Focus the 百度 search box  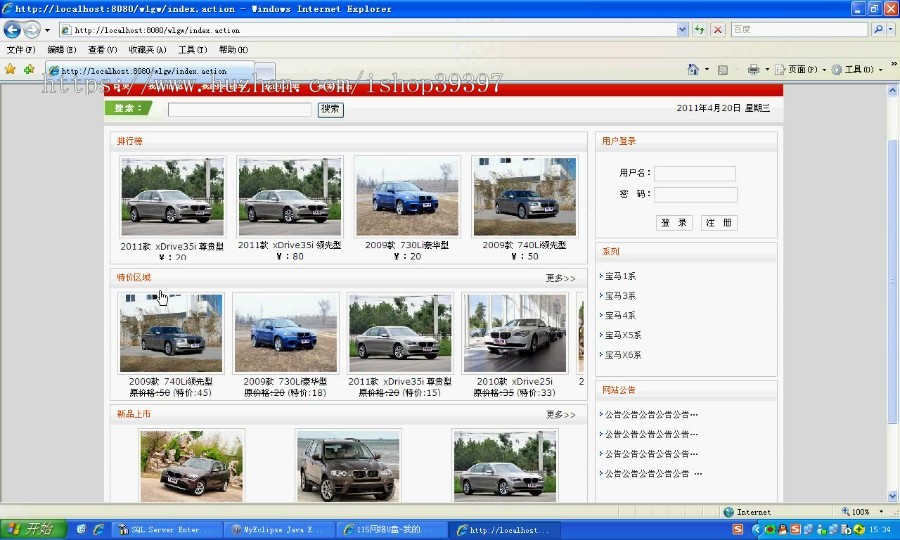[x=799, y=29]
